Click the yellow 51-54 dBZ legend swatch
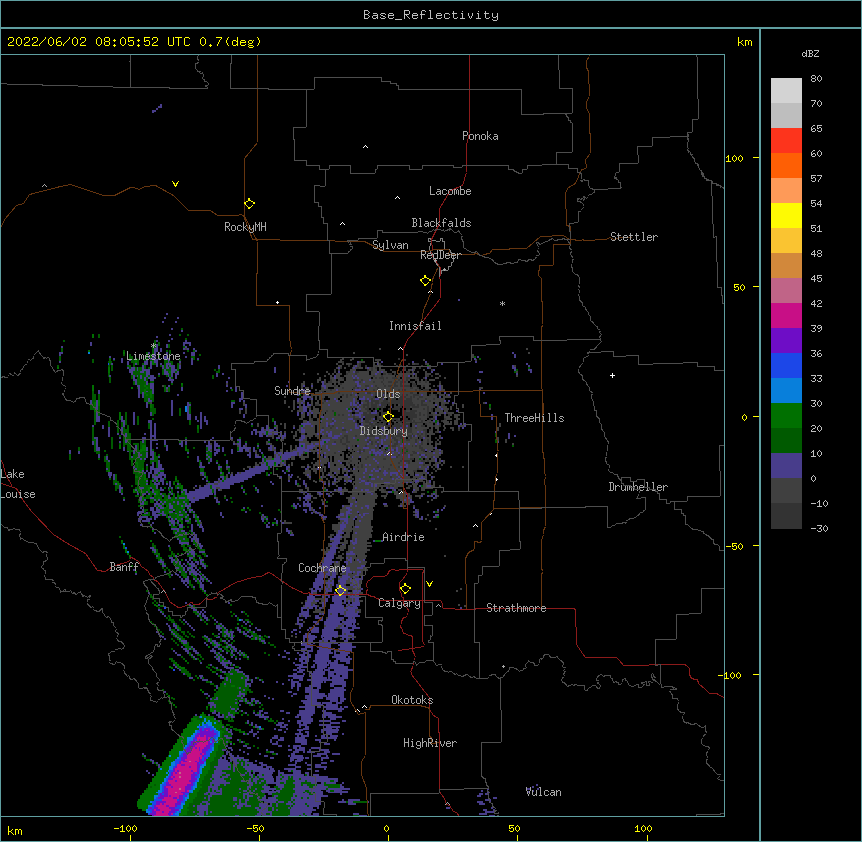Image resolution: width=862 pixels, height=842 pixels. 786,215
